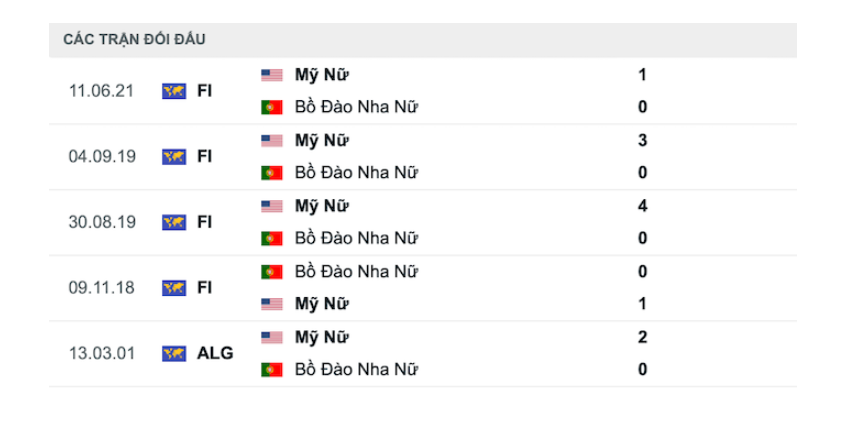841x425 pixels.
Task: Click the world map icon for 11.06.21 match
Action: click(x=174, y=91)
